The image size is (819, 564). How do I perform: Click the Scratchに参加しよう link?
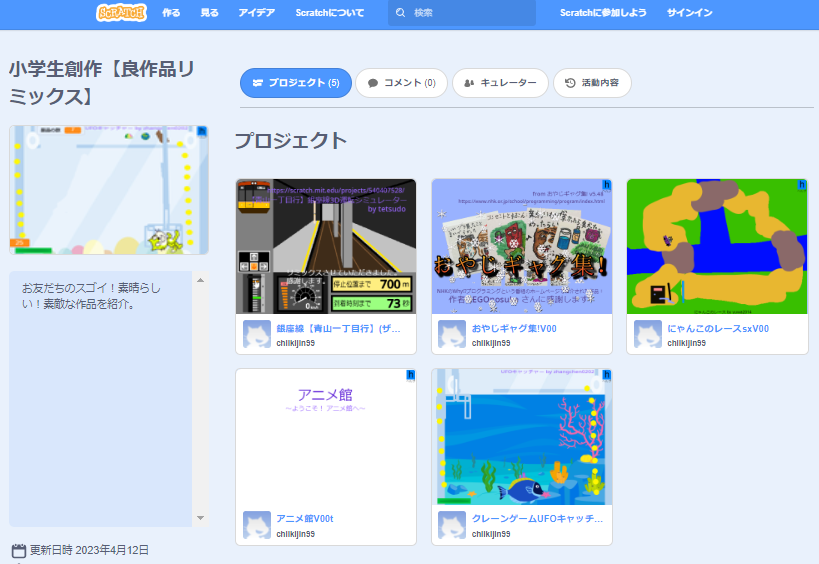coord(603,13)
